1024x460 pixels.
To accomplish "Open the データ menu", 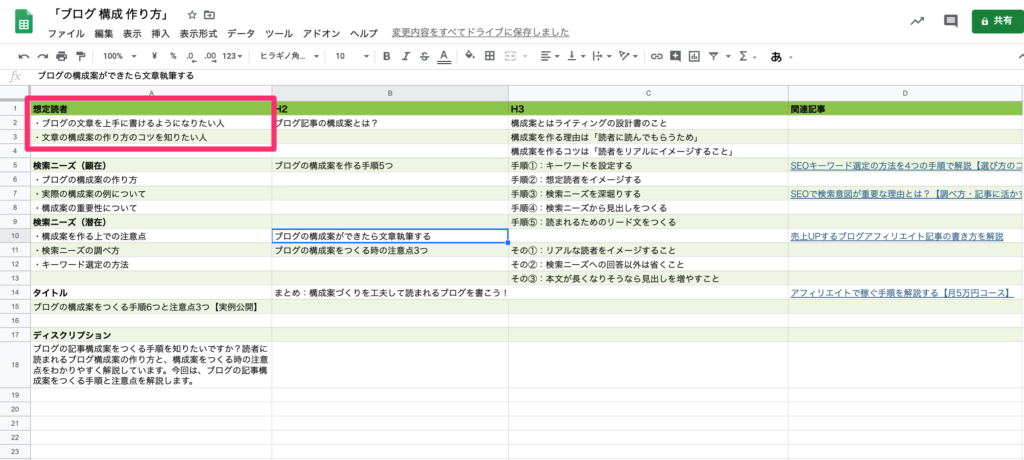I will 241,33.
